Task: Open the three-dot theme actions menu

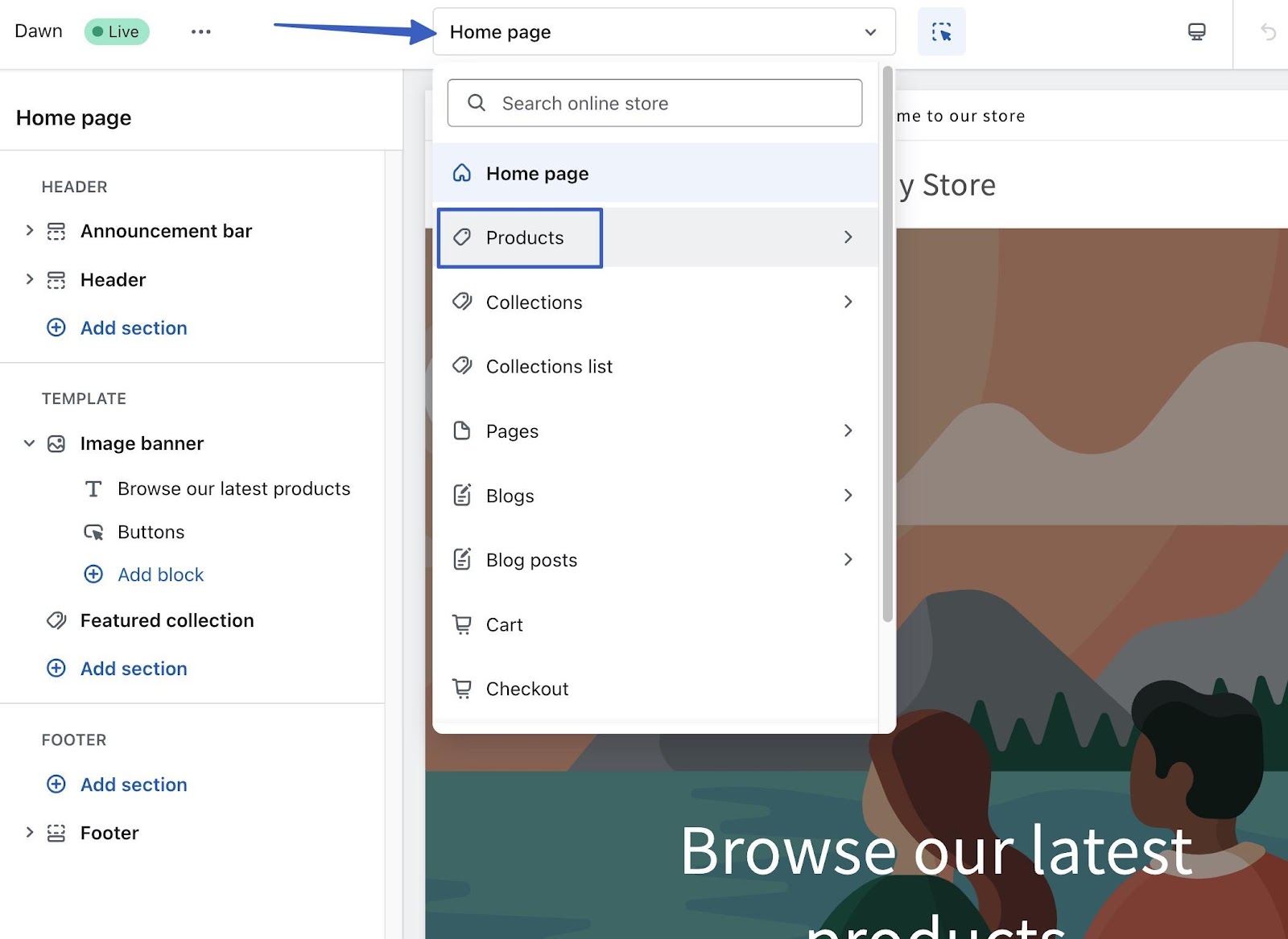Action: 200,32
